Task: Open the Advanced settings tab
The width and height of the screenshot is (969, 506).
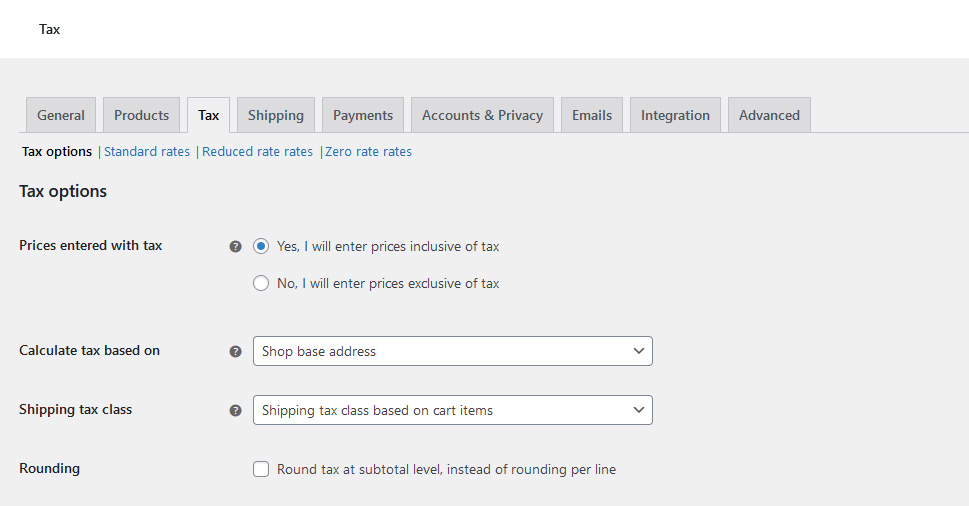Action: click(769, 115)
